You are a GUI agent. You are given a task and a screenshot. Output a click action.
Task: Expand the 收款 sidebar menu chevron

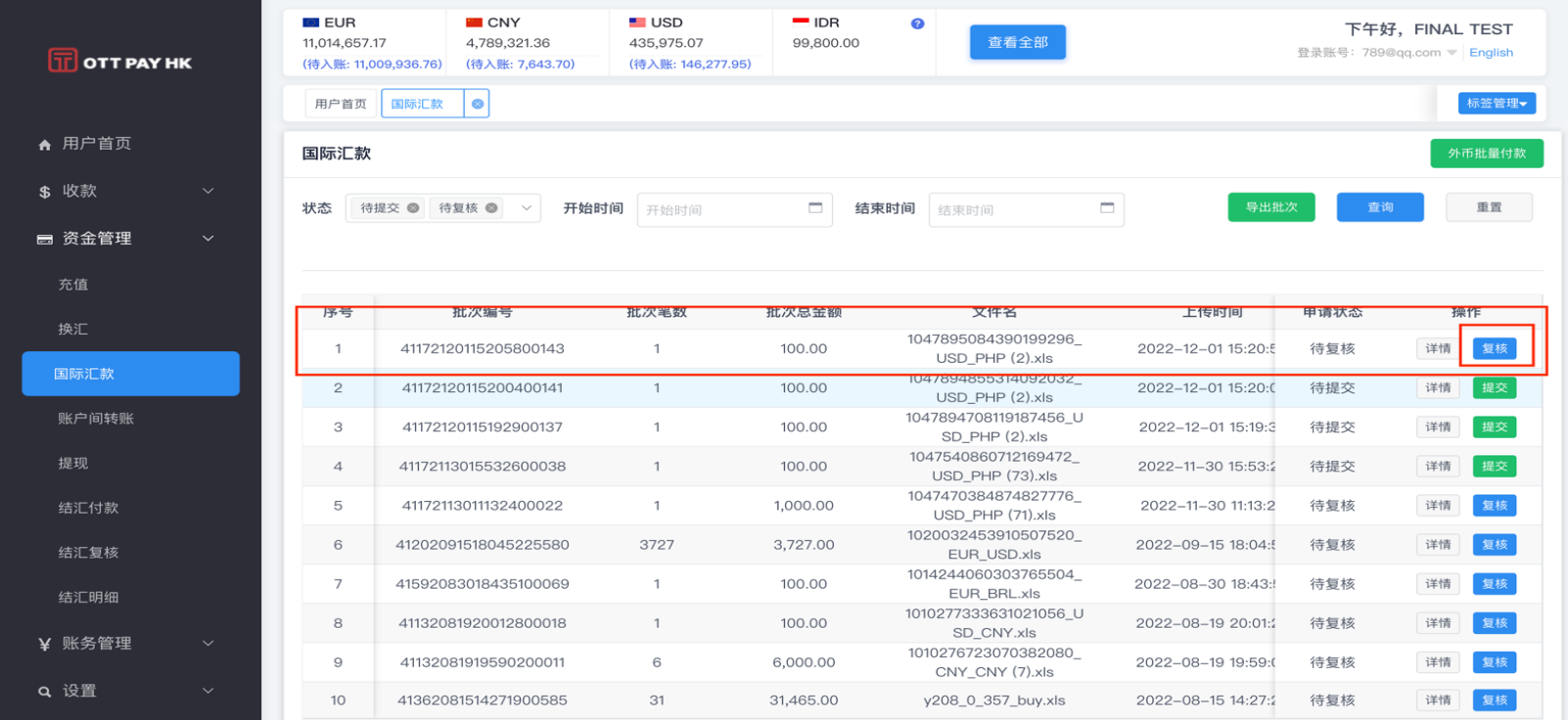coord(208,191)
